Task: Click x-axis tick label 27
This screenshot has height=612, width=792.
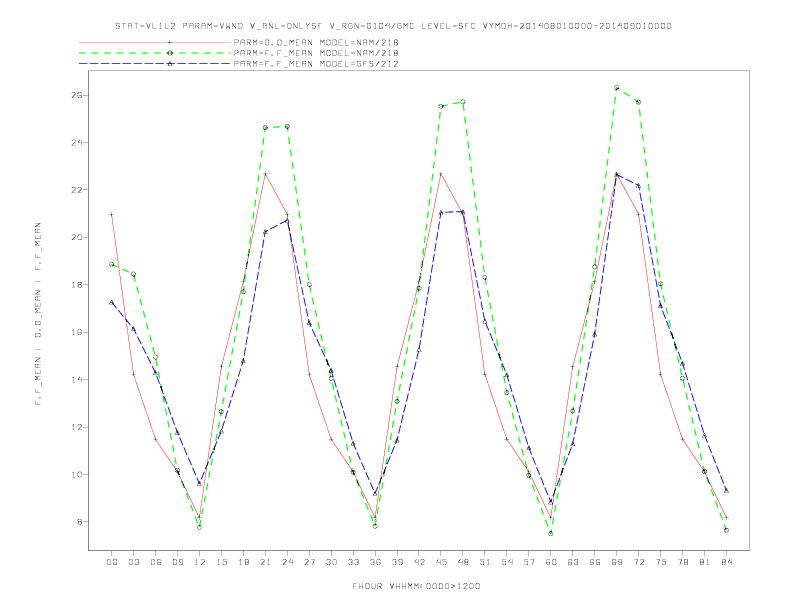Action: pyautogui.click(x=309, y=562)
